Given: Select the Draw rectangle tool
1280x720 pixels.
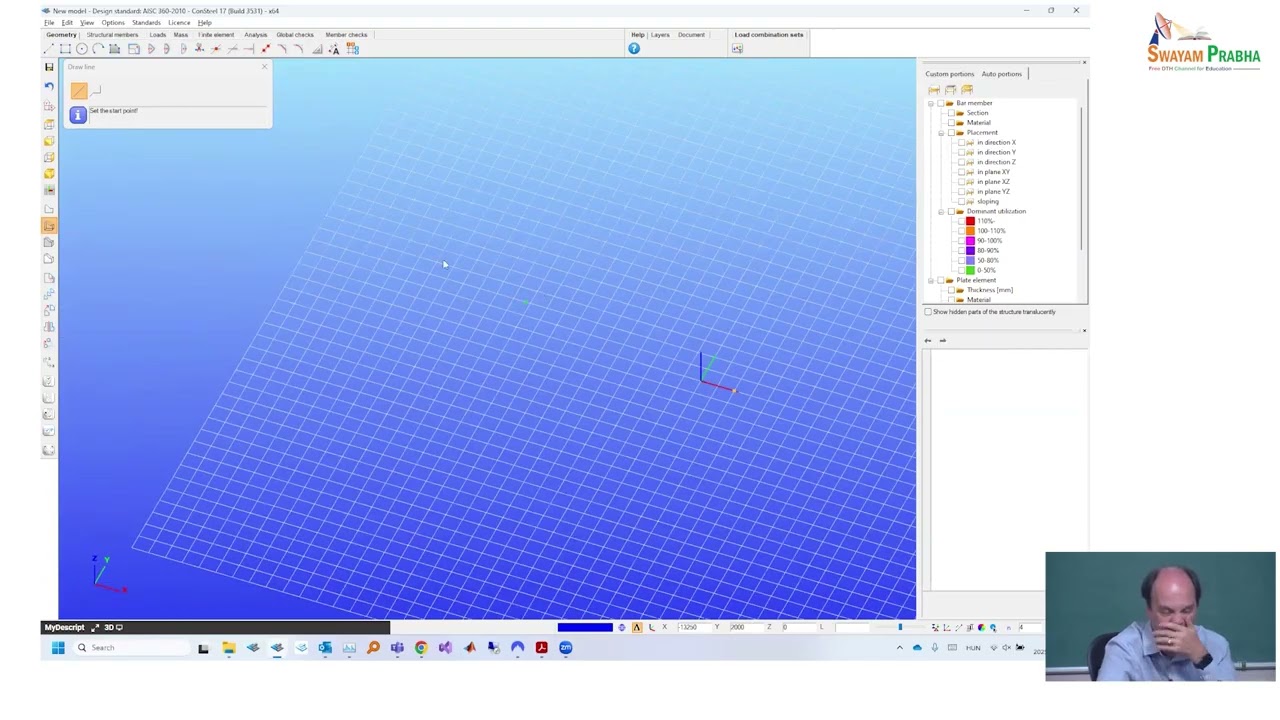Looking at the screenshot, I should pos(65,49).
